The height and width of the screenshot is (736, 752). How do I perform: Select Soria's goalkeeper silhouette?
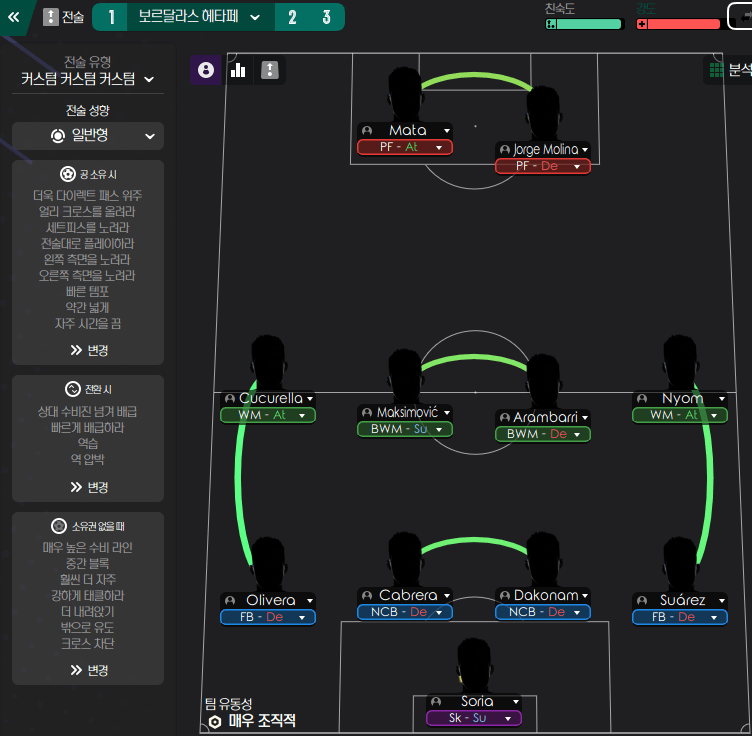pyautogui.click(x=474, y=666)
